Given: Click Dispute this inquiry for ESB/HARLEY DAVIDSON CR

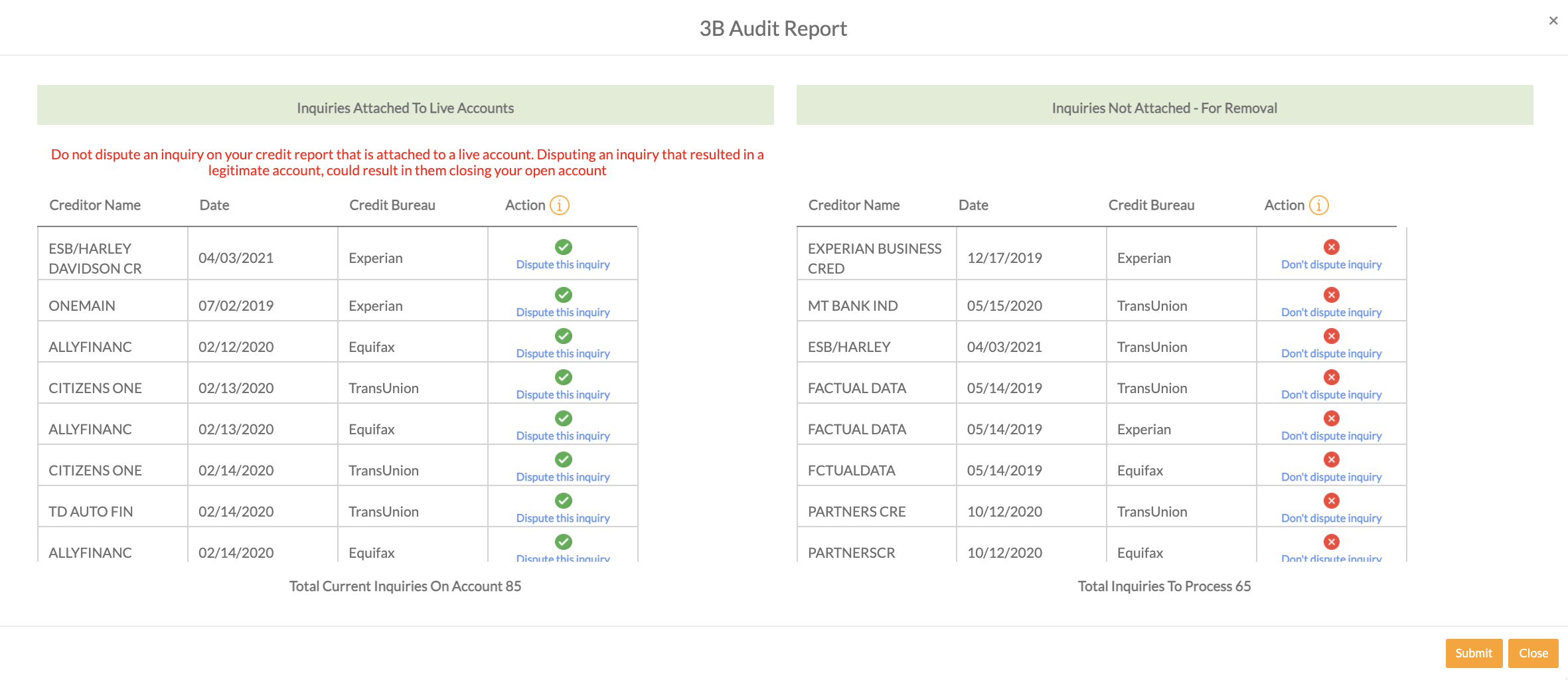Looking at the screenshot, I should click(x=563, y=264).
